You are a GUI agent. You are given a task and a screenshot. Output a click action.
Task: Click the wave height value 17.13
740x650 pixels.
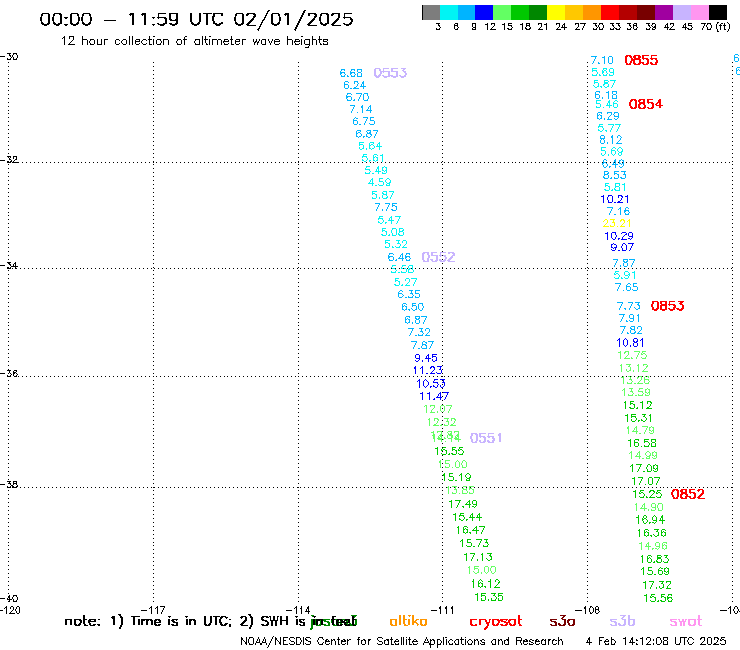478,557
